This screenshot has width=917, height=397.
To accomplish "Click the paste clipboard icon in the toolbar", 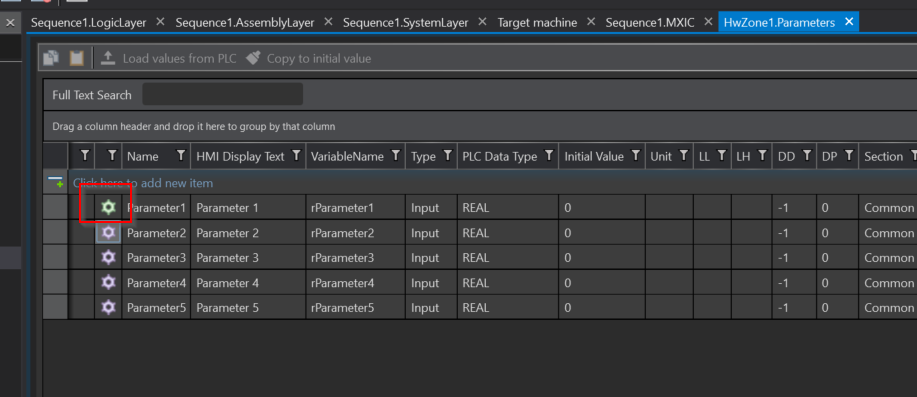I will coord(77,58).
